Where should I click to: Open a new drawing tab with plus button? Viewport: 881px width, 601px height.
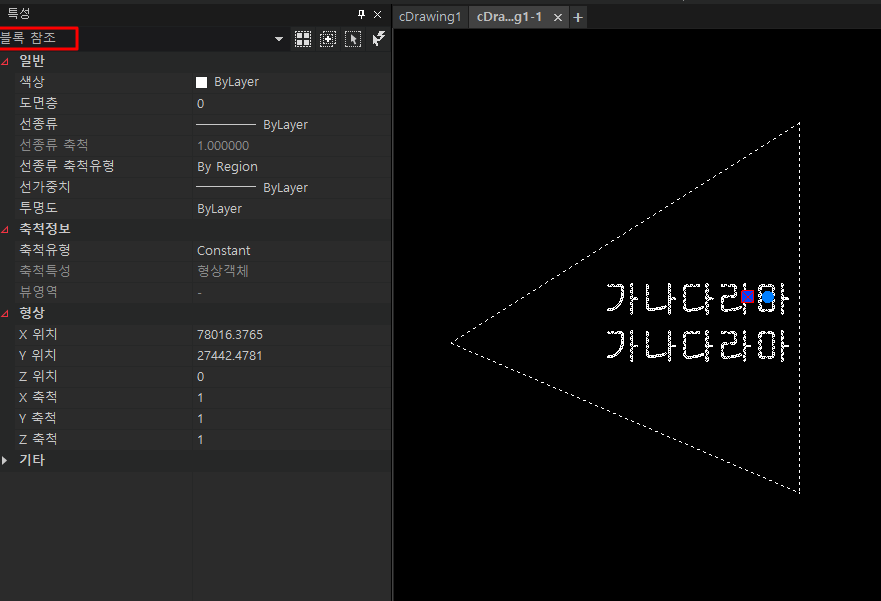(x=578, y=17)
